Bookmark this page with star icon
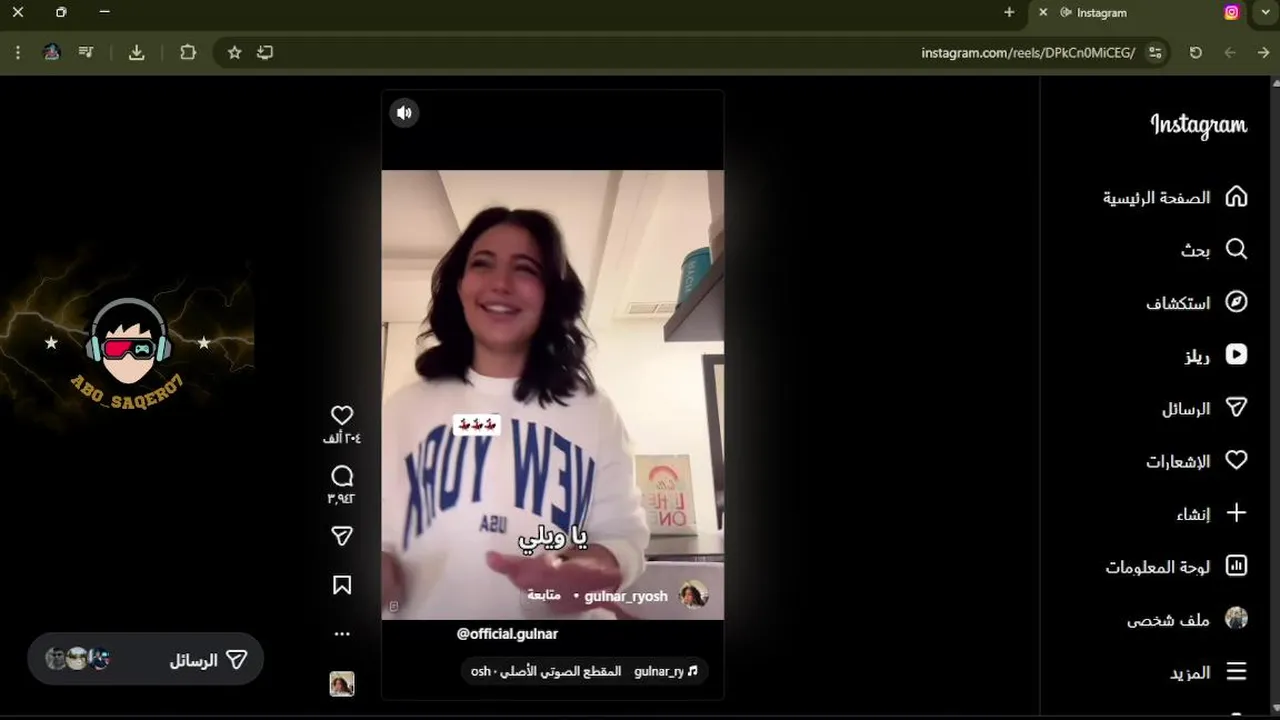This screenshot has width=1280, height=720. [234, 53]
